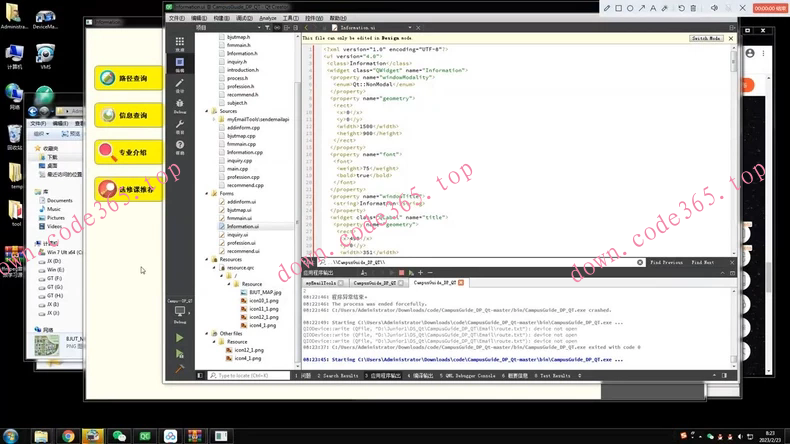This screenshot has width=790, height=444.
Task: Open the Welcome mode in Qt Creator sidebar
Action: coord(180,44)
